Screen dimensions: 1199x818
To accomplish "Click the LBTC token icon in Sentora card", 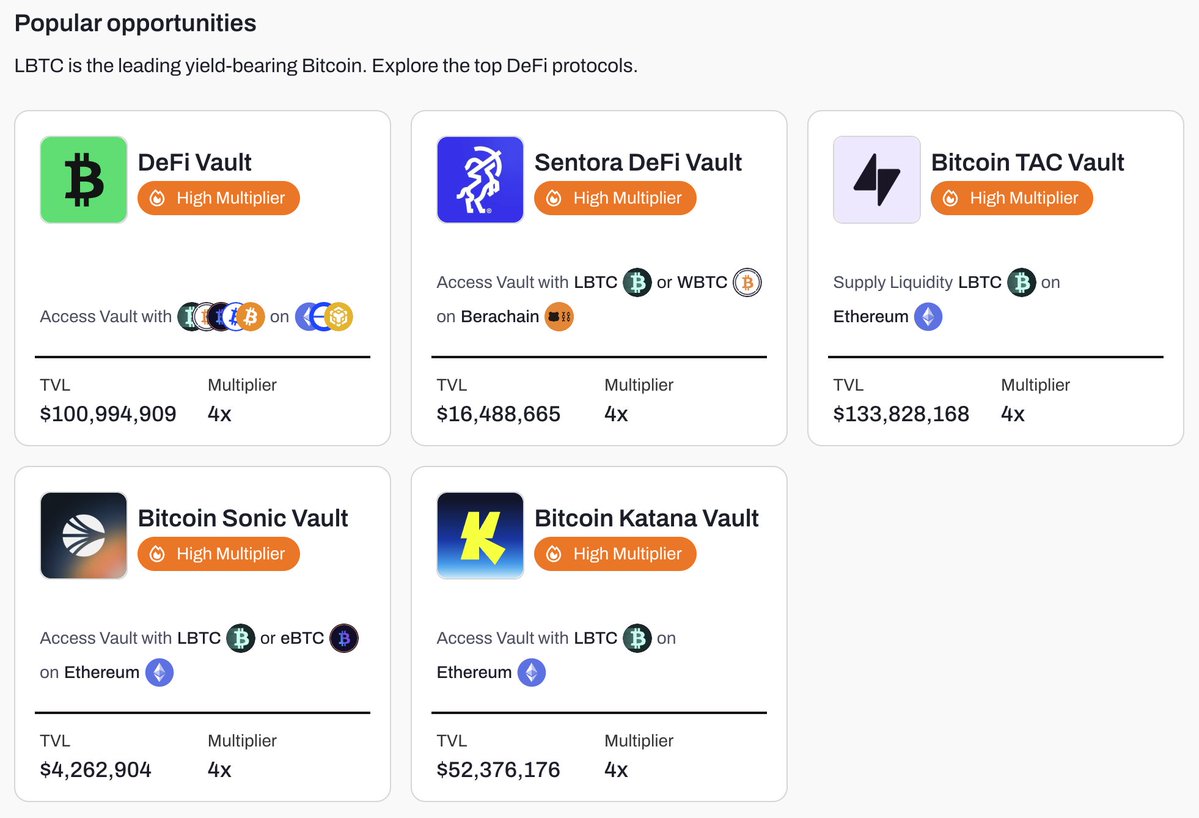I will point(637,282).
